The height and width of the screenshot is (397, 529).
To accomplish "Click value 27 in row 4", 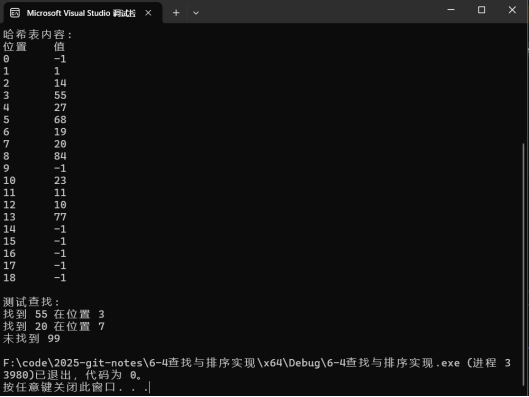I will (60, 108).
